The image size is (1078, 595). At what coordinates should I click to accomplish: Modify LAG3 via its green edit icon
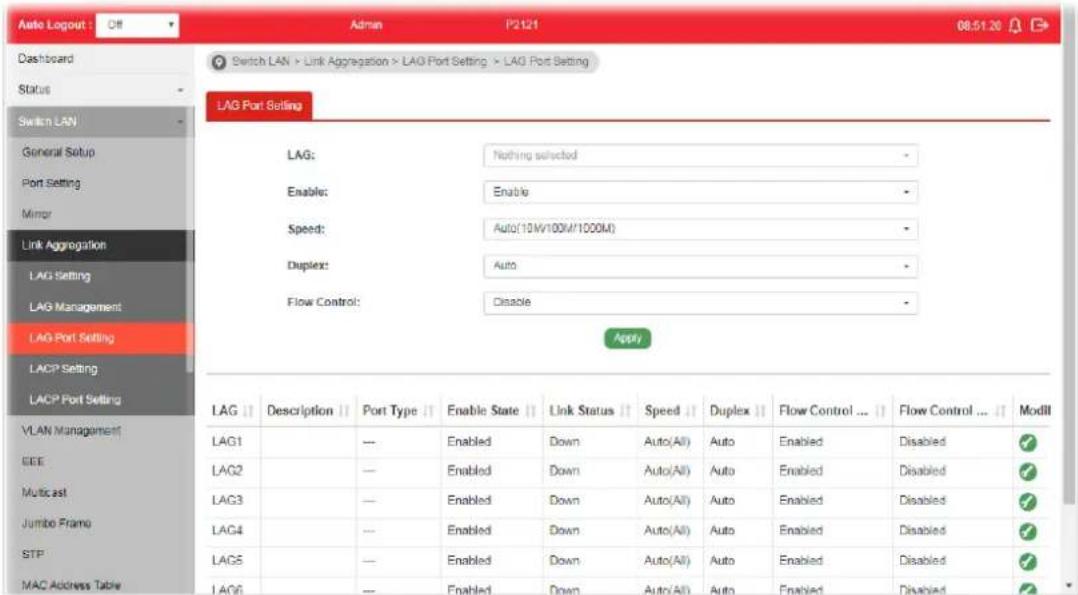point(1027,501)
